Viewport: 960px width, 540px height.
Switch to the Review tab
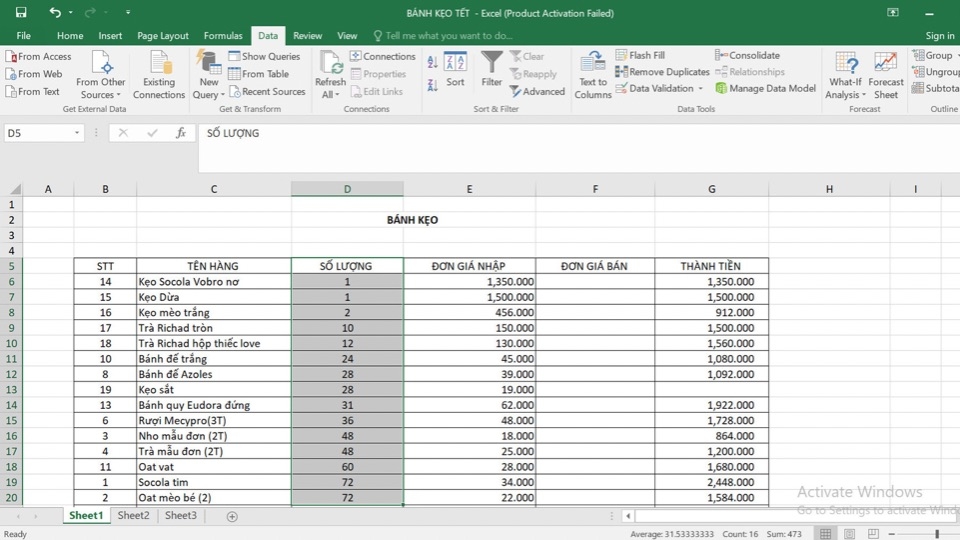tap(307, 36)
